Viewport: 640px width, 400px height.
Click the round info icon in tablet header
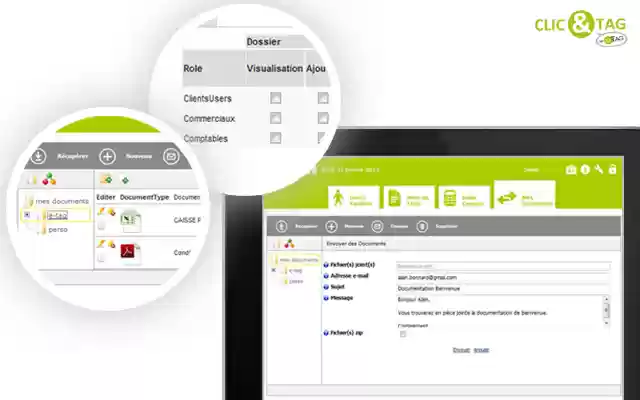click(x=585, y=169)
